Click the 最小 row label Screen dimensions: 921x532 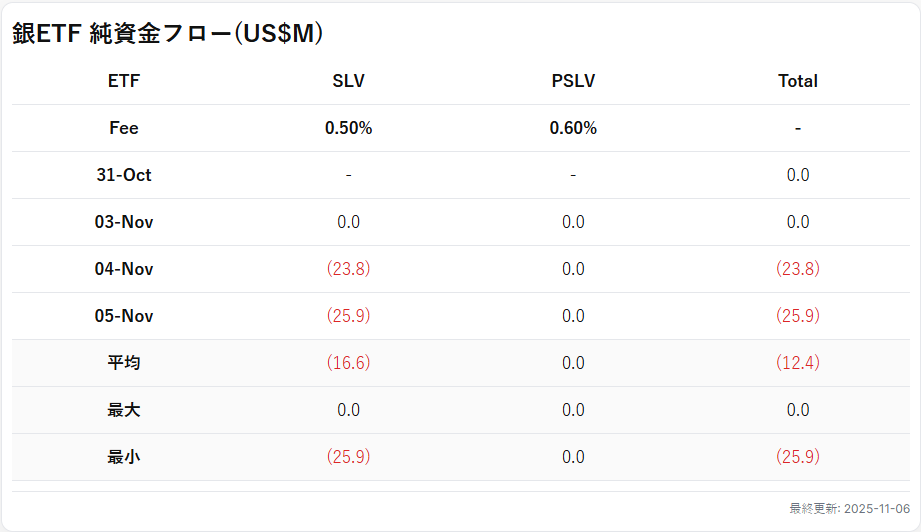(124, 457)
